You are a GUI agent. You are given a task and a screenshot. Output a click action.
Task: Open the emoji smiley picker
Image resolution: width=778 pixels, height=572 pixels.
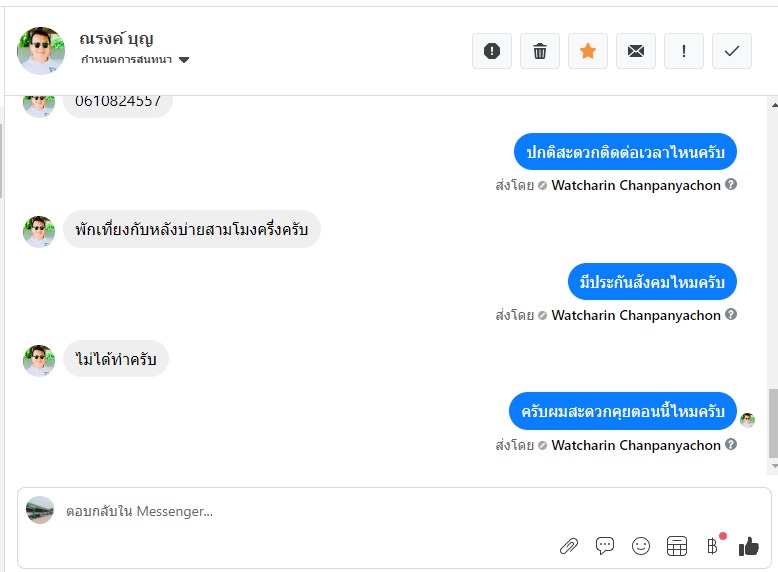(x=641, y=546)
